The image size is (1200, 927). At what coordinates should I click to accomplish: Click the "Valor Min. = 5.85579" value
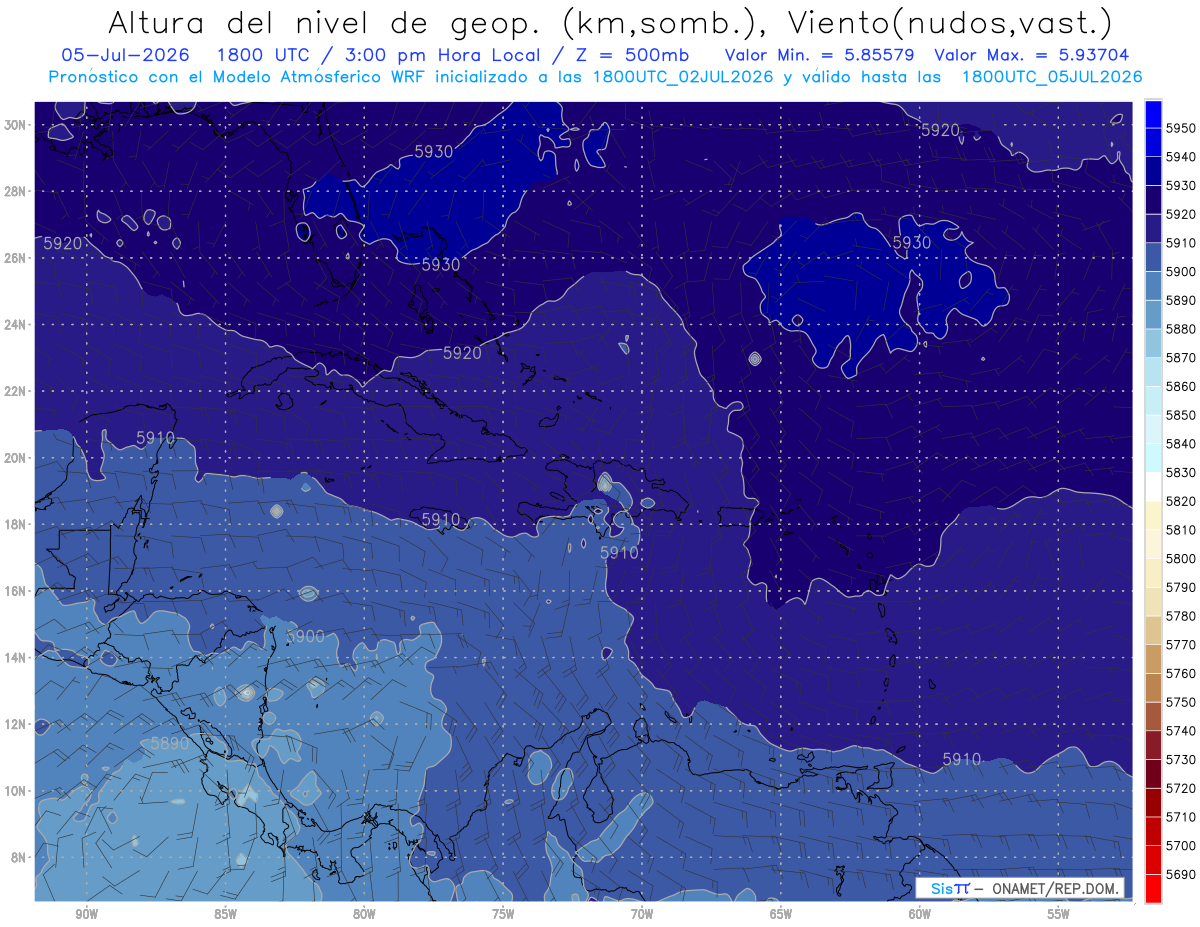[x=820, y=55]
